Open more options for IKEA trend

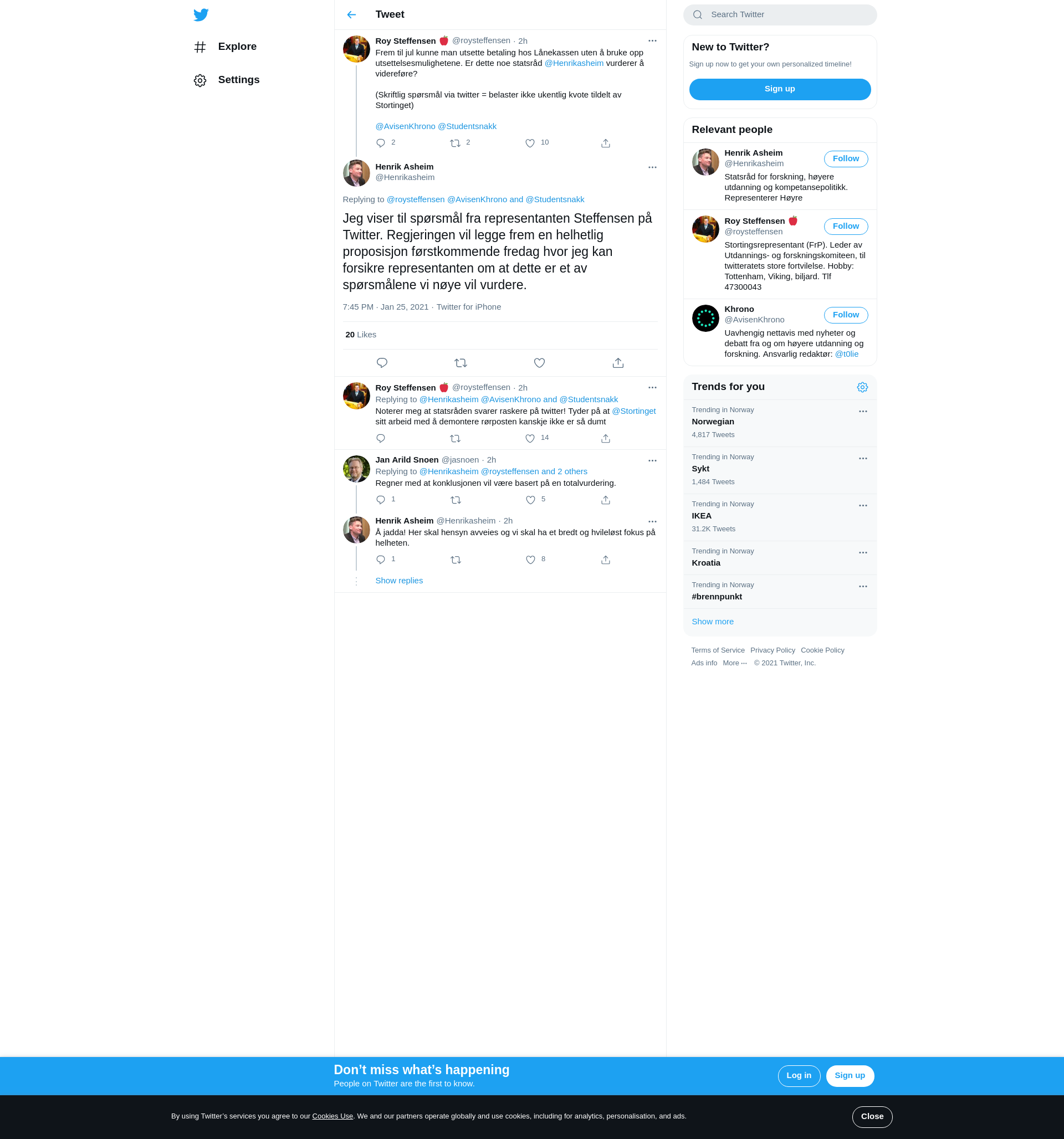(x=862, y=506)
